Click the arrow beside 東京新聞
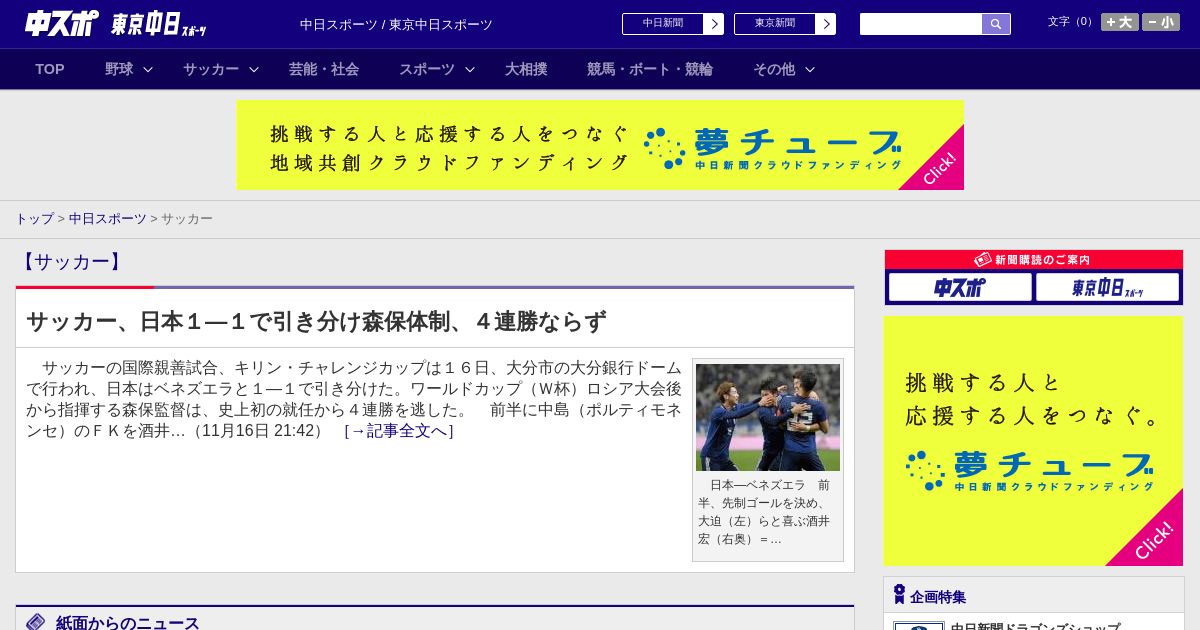 pos(826,24)
